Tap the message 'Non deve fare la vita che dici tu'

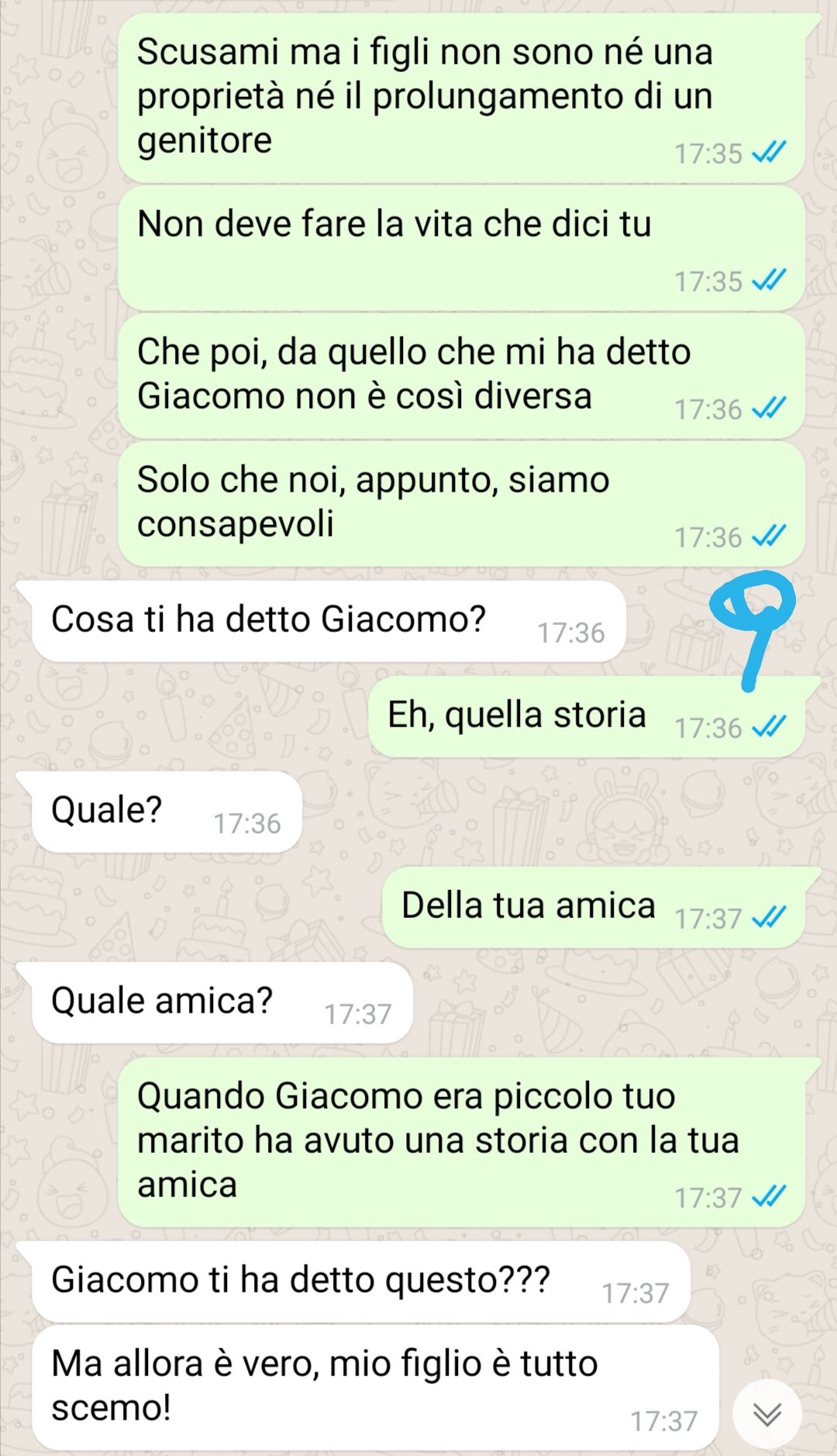(461, 249)
